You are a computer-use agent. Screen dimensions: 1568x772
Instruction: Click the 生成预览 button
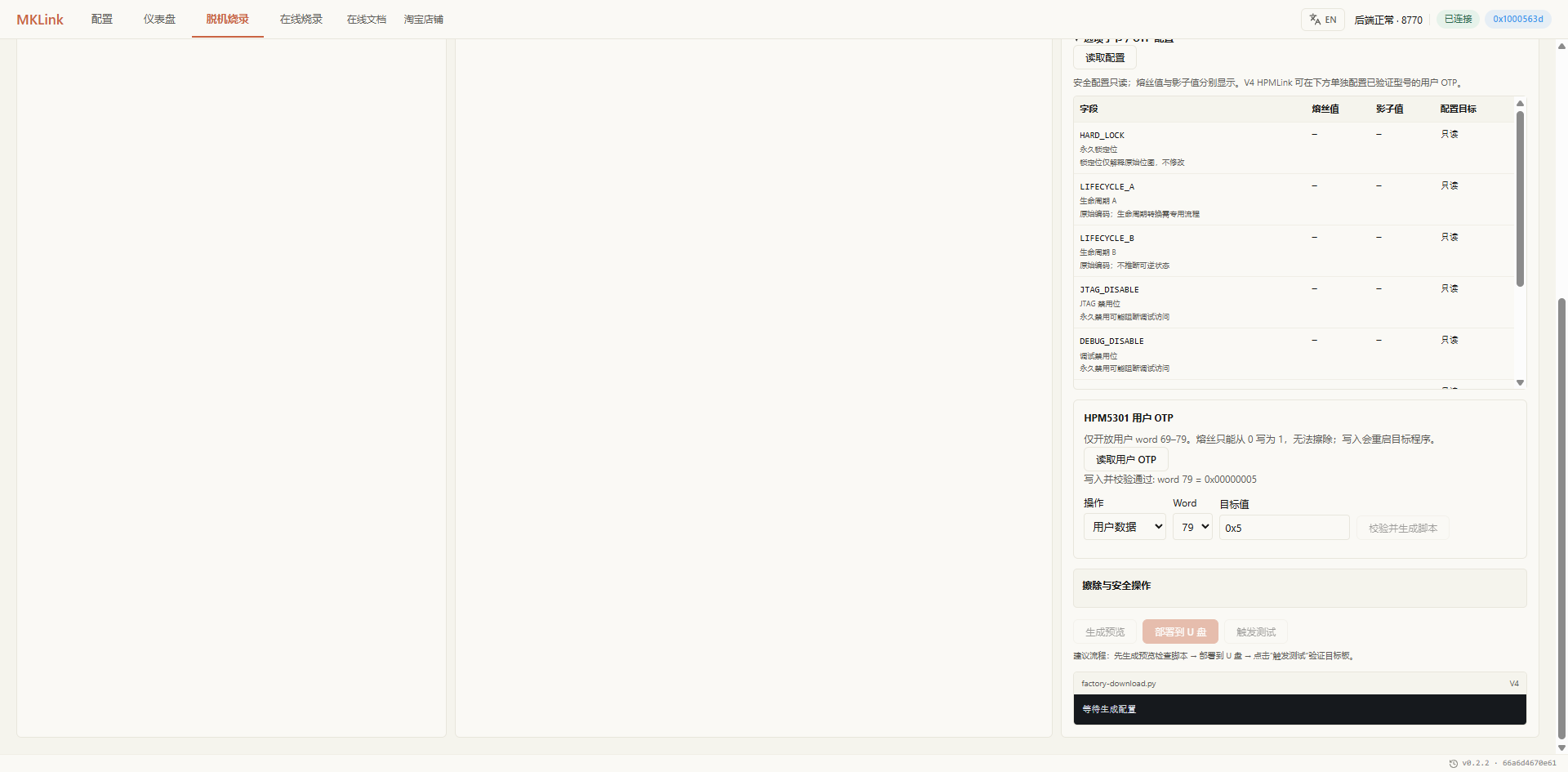[x=1105, y=631]
